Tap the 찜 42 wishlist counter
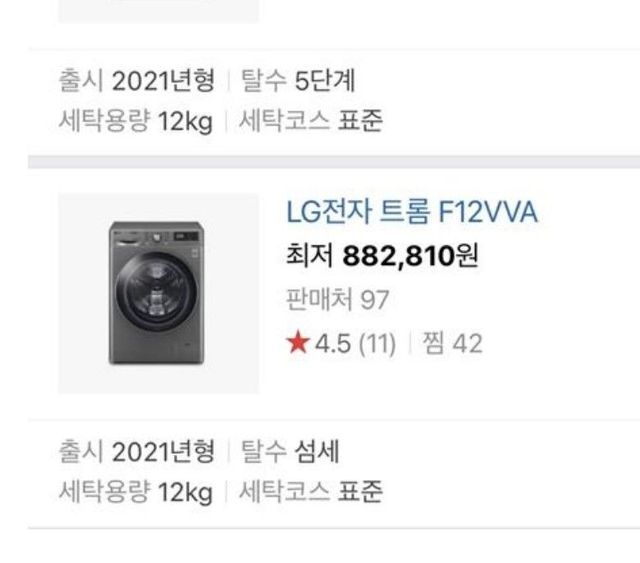This screenshot has width=640, height=563. [x=452, y=343]
